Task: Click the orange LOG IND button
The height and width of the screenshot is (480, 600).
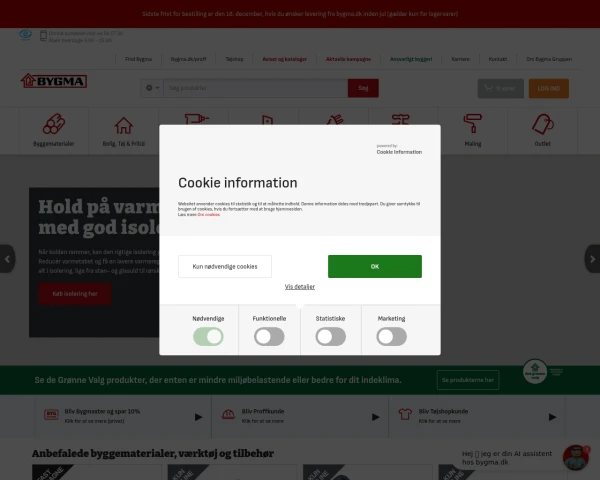Action: [549, 88]
